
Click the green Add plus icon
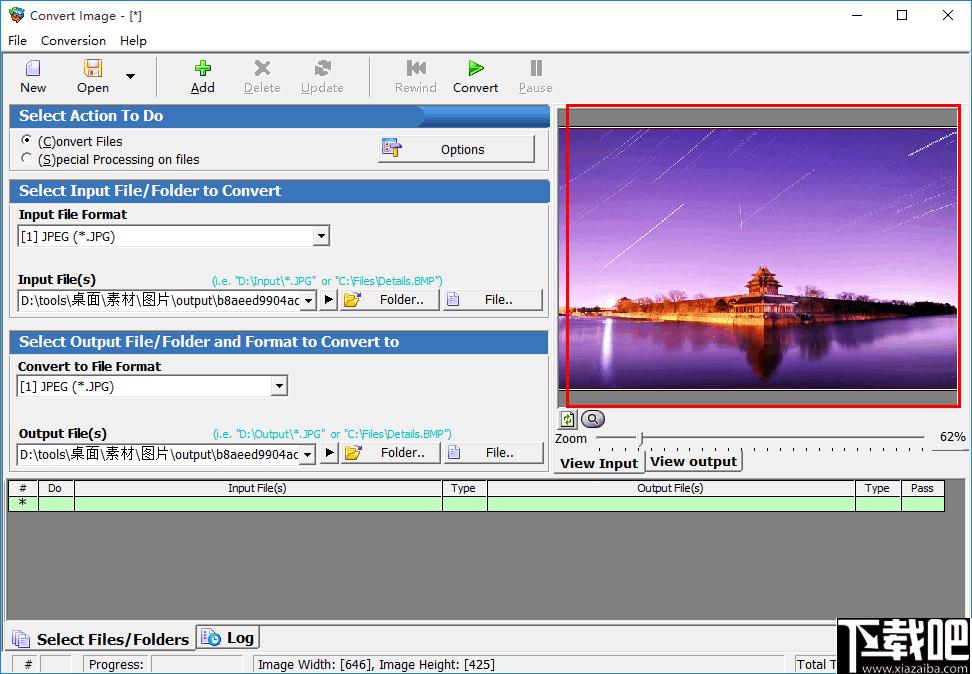[x=203, y=68]
